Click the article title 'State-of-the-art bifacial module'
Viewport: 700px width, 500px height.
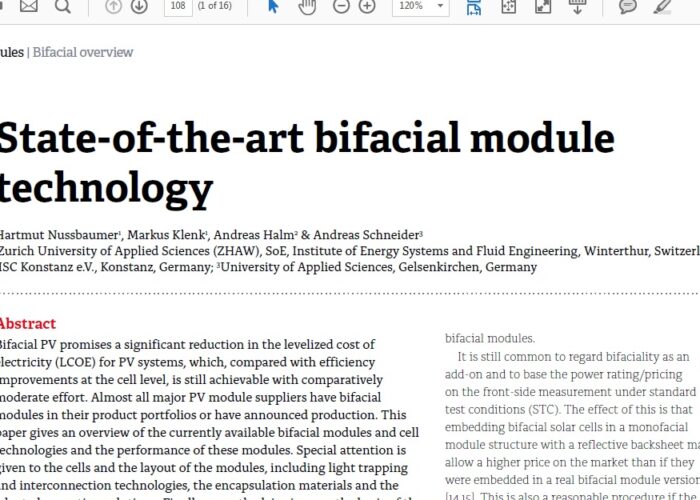[307, 138]
